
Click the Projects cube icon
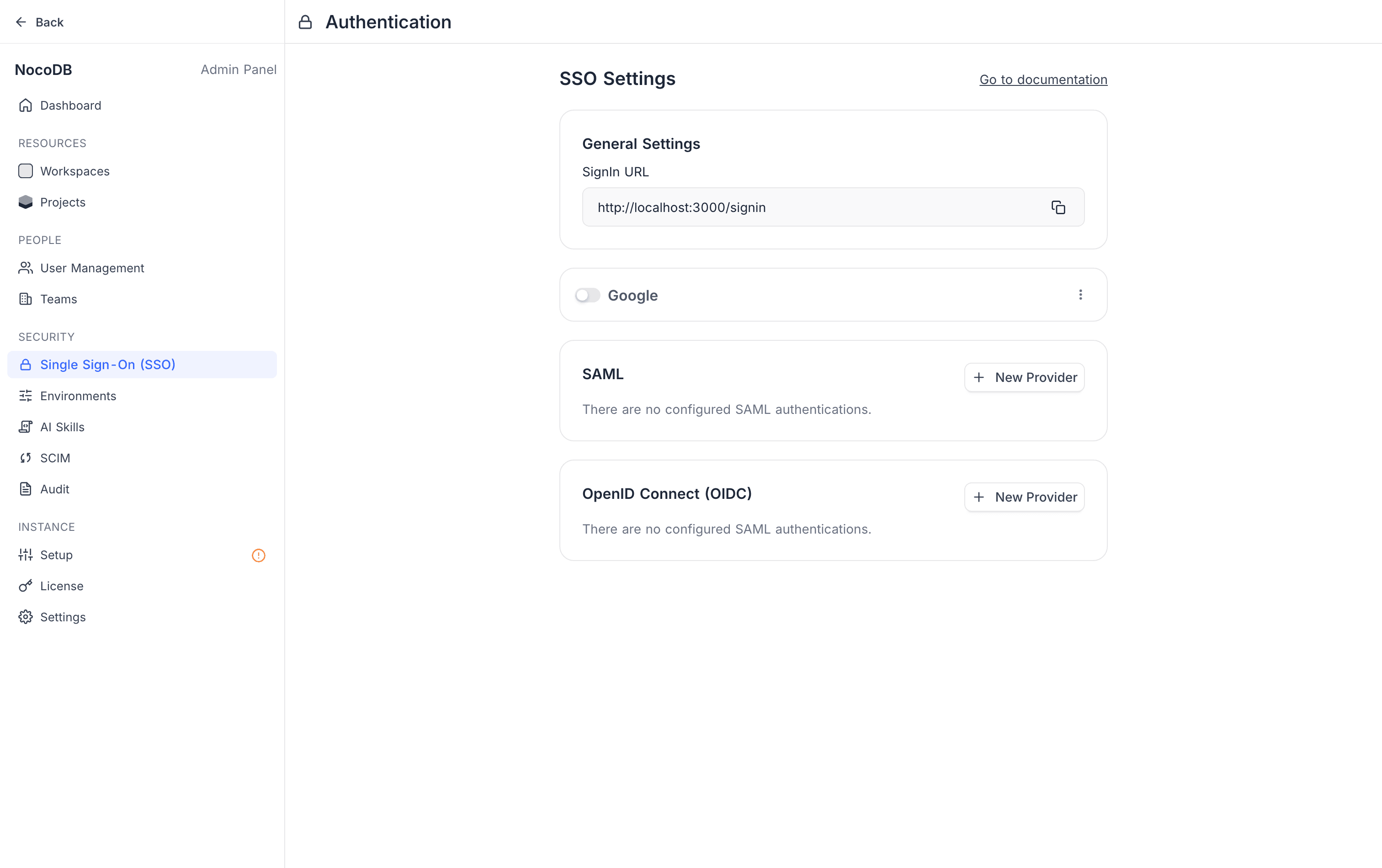tap(25, 202)
